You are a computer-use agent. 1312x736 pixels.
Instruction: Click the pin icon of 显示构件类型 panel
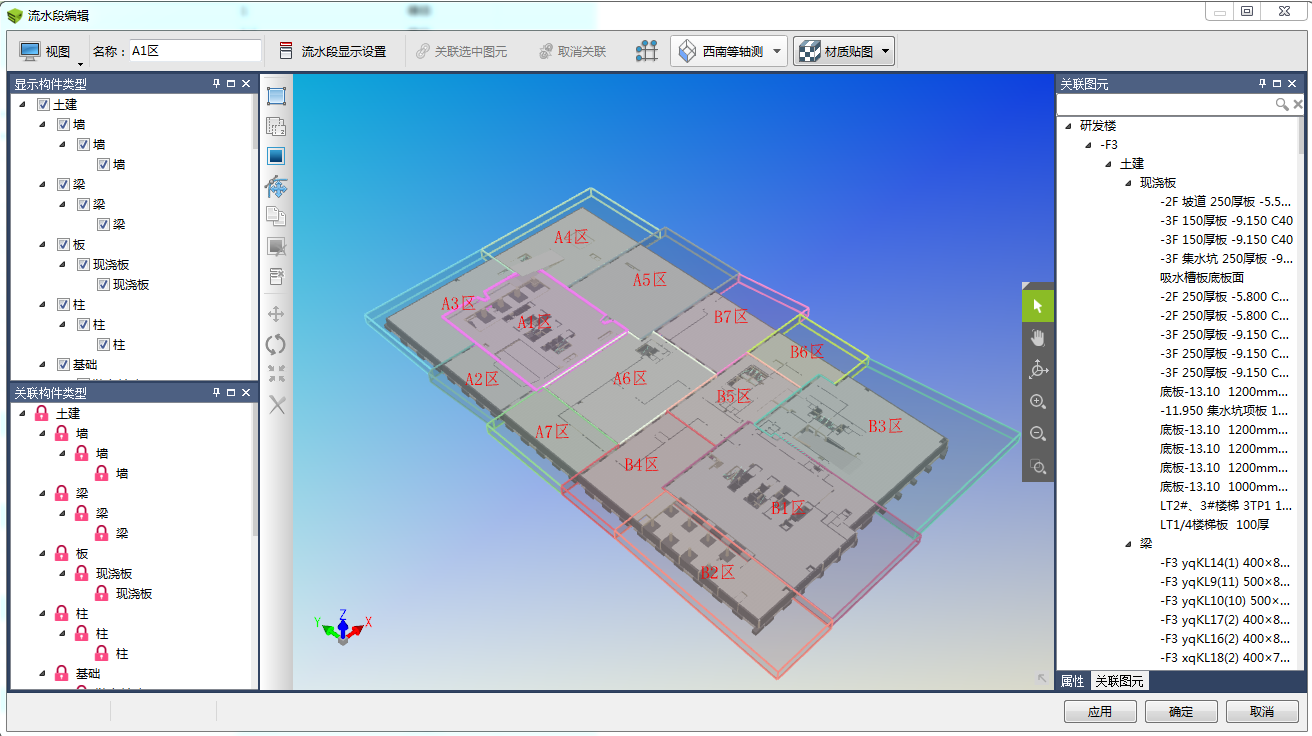[x=216, y=84]
